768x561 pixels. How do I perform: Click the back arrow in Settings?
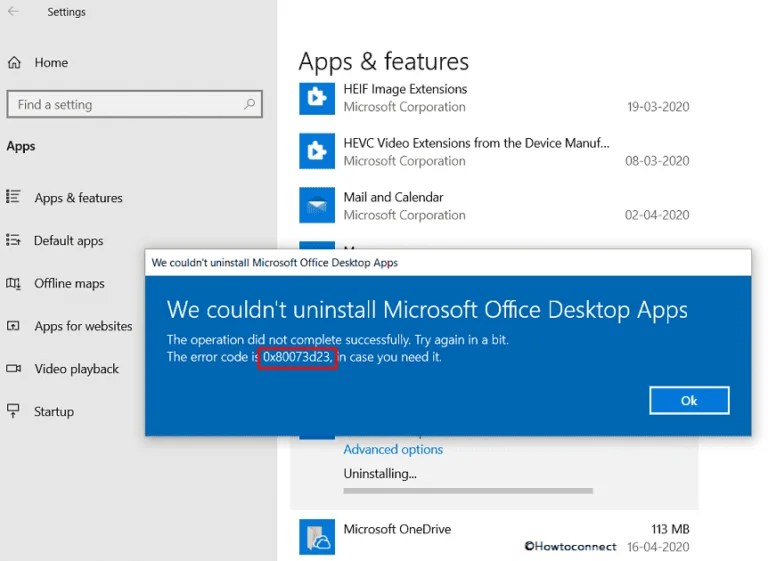click(x=14, y=11)
